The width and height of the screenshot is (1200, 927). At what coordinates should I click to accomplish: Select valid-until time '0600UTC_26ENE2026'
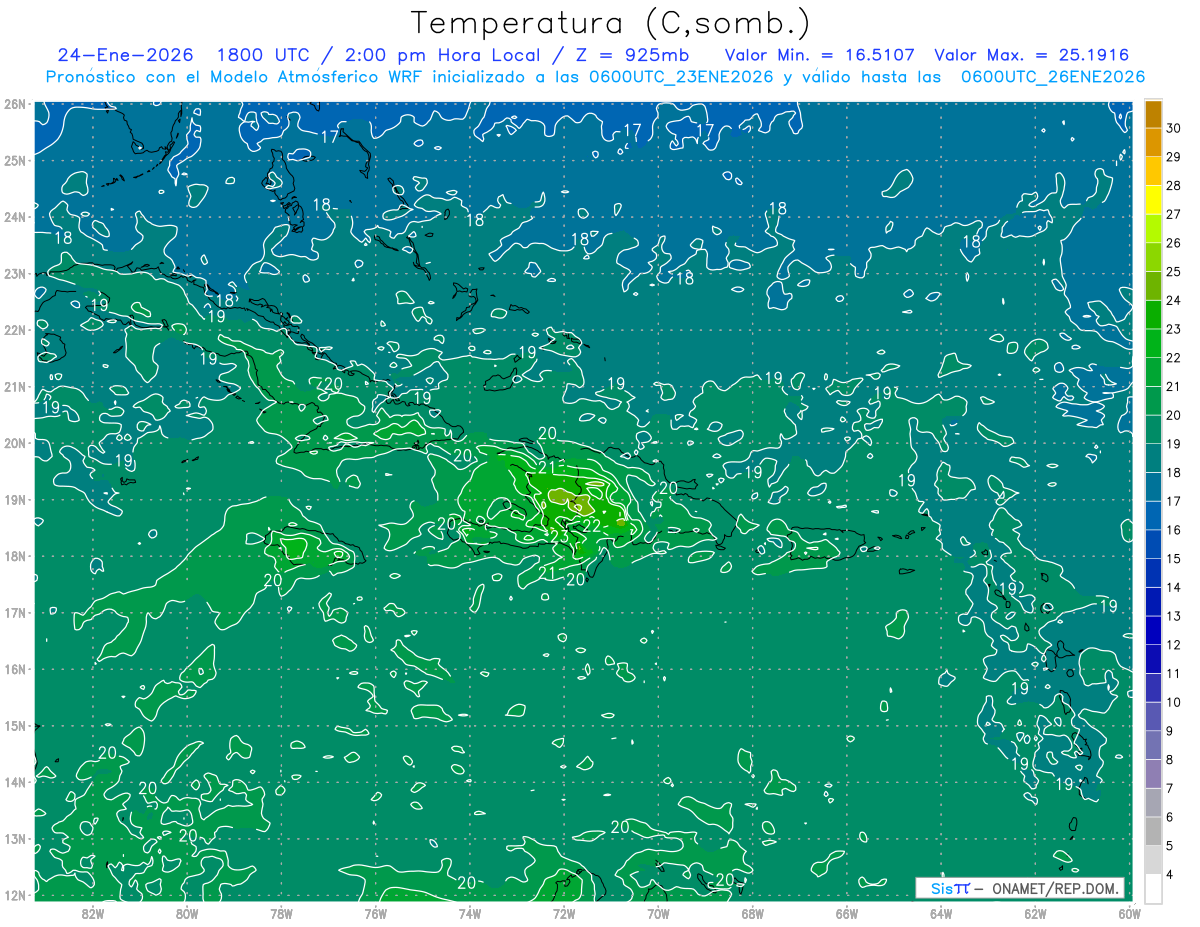[1052, 77]
